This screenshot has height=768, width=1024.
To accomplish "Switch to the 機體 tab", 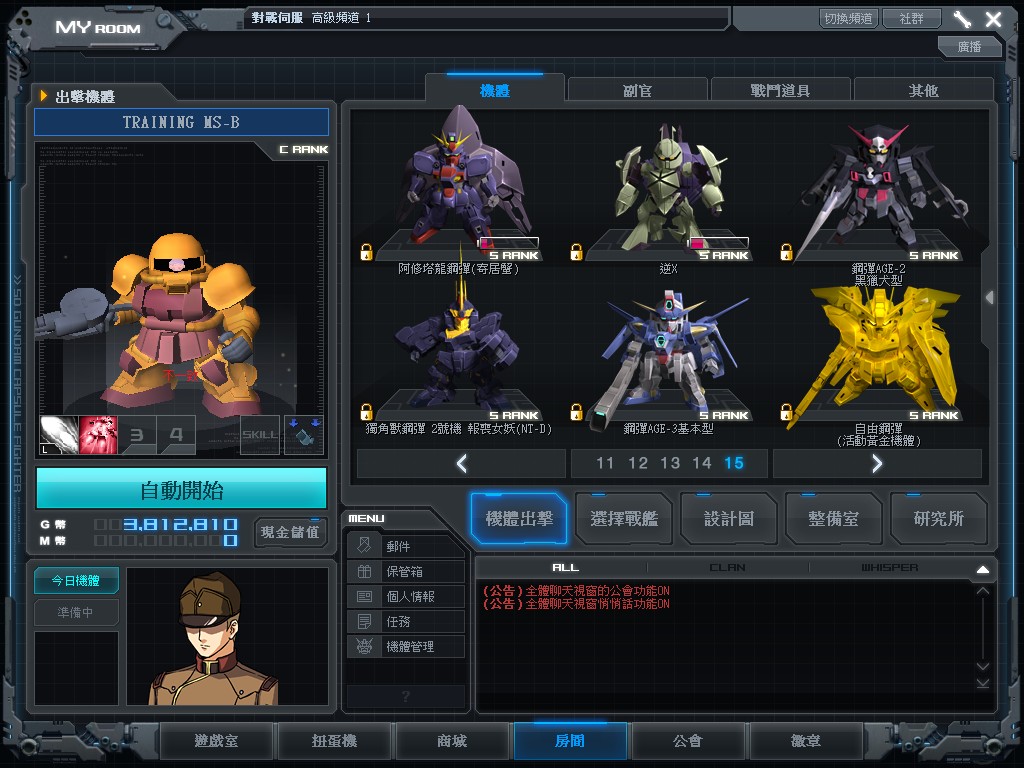I will click(x=495, y=91).
